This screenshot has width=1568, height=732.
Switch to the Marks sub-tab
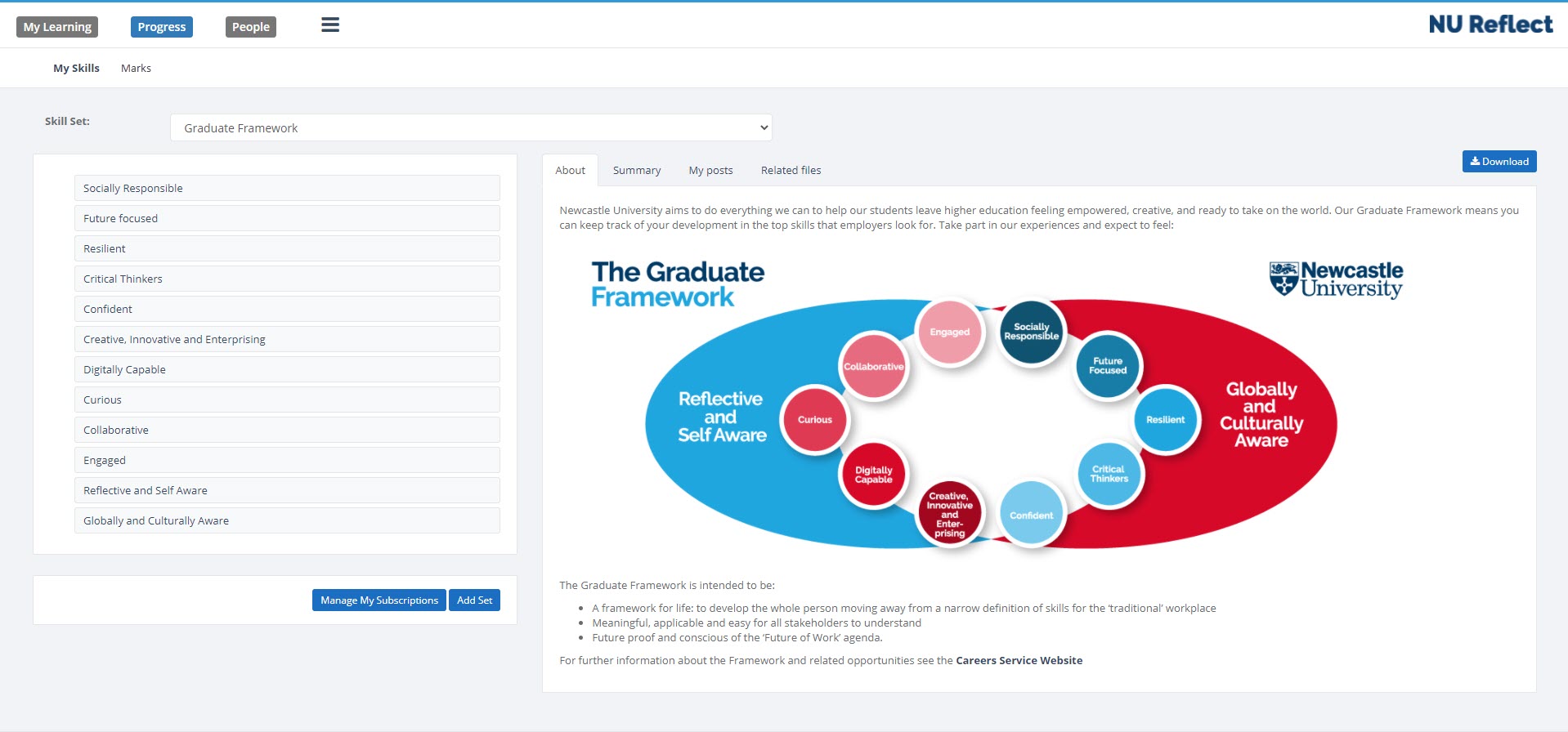[x=136, y=68]
